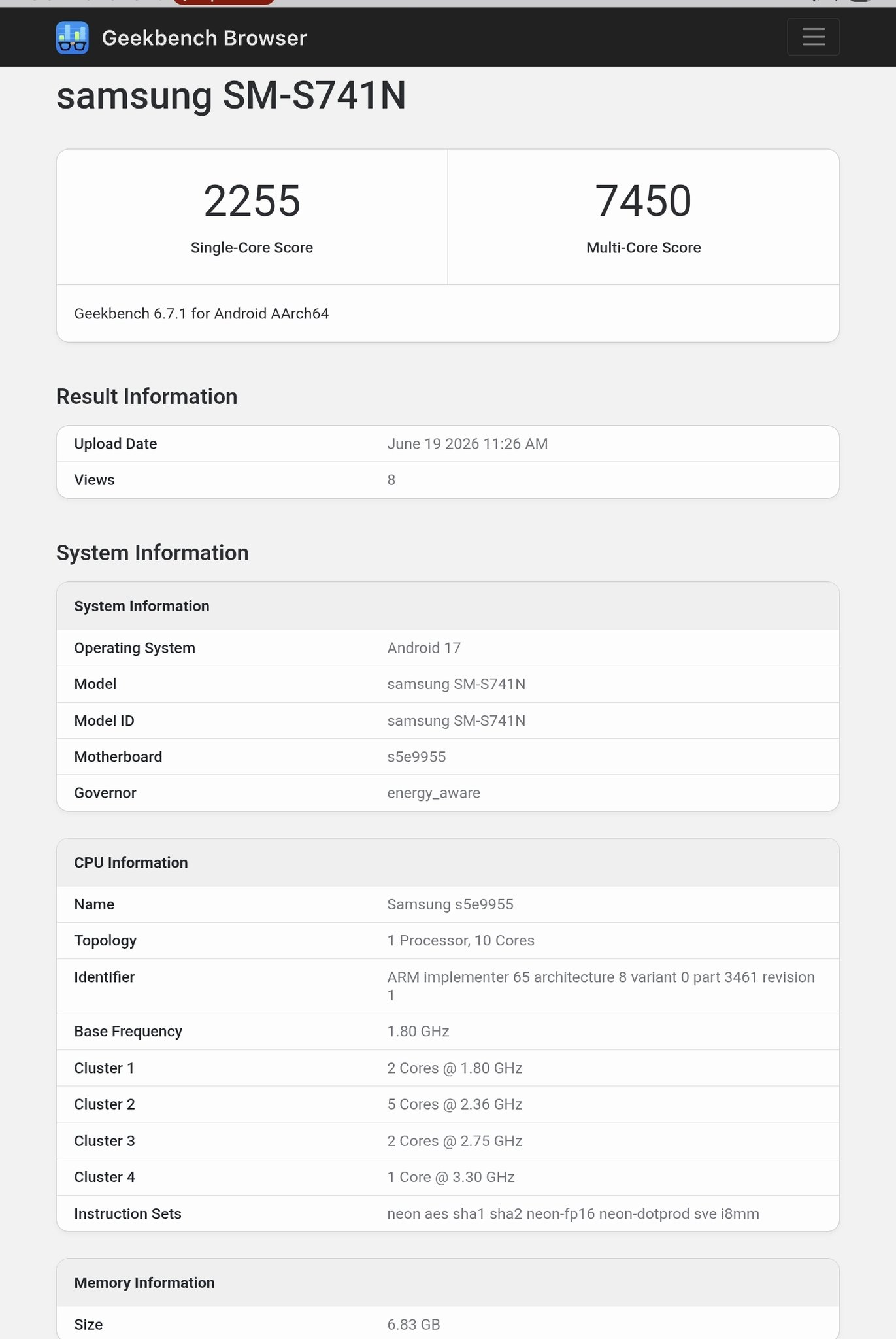Click the Views label

[94, 480]
